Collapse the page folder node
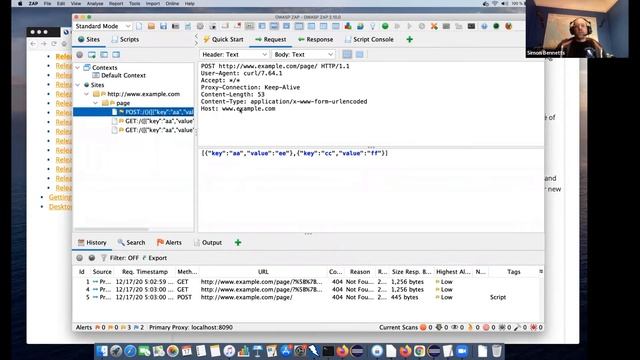640x360 pixels. click(x=96, y=103)
